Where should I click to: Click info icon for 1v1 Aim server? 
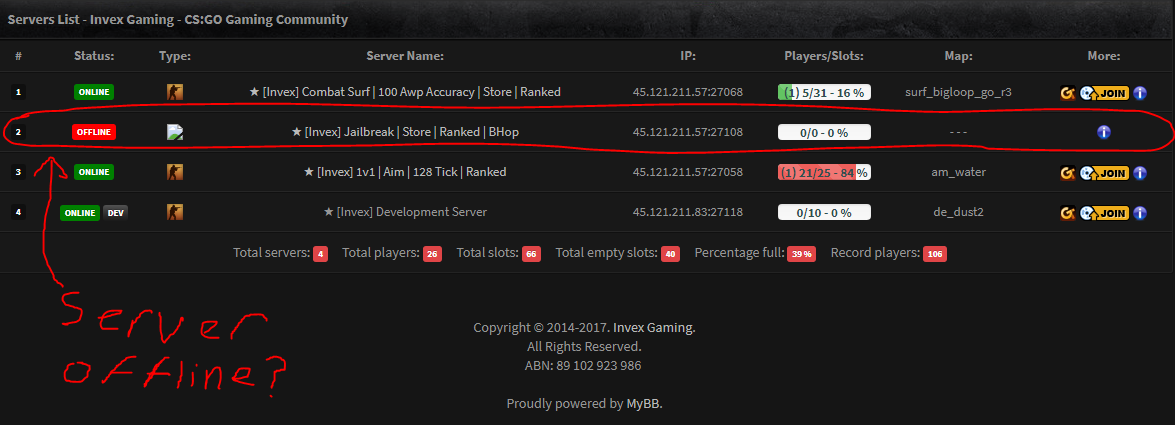point(1140,173)
